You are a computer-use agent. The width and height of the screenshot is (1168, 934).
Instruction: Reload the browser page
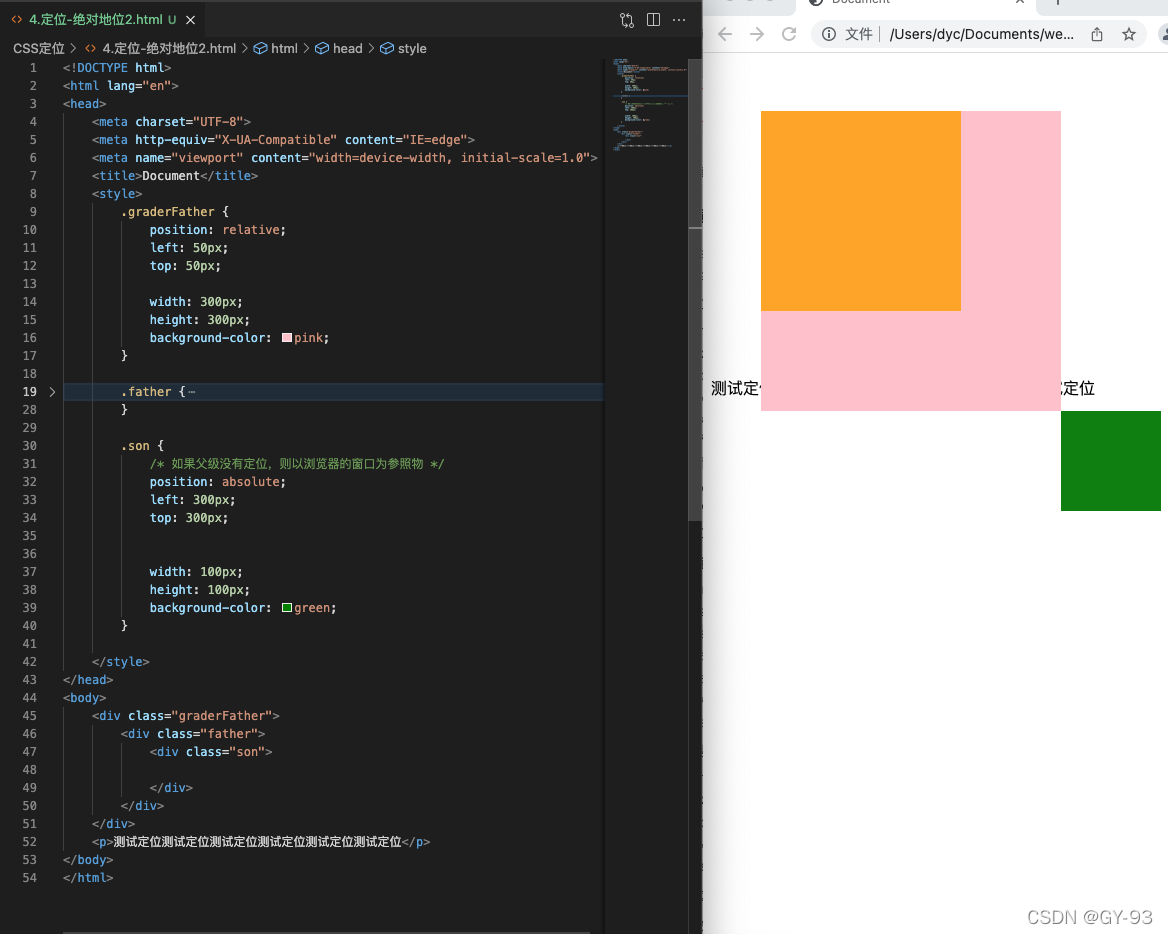(789, 34)
